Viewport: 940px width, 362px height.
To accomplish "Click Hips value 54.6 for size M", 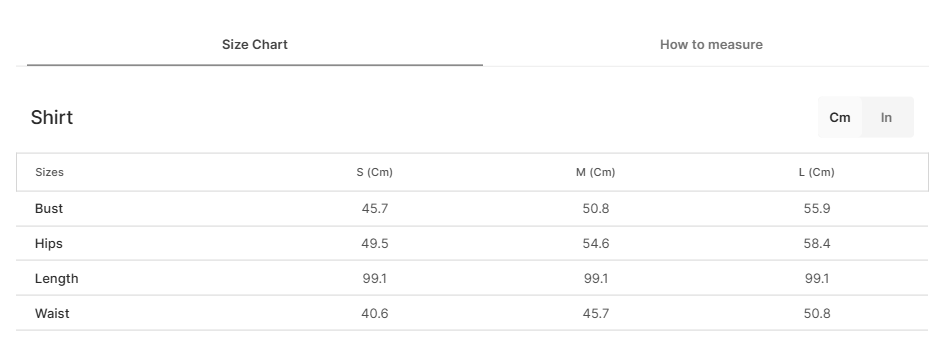I will pos(595,243).
